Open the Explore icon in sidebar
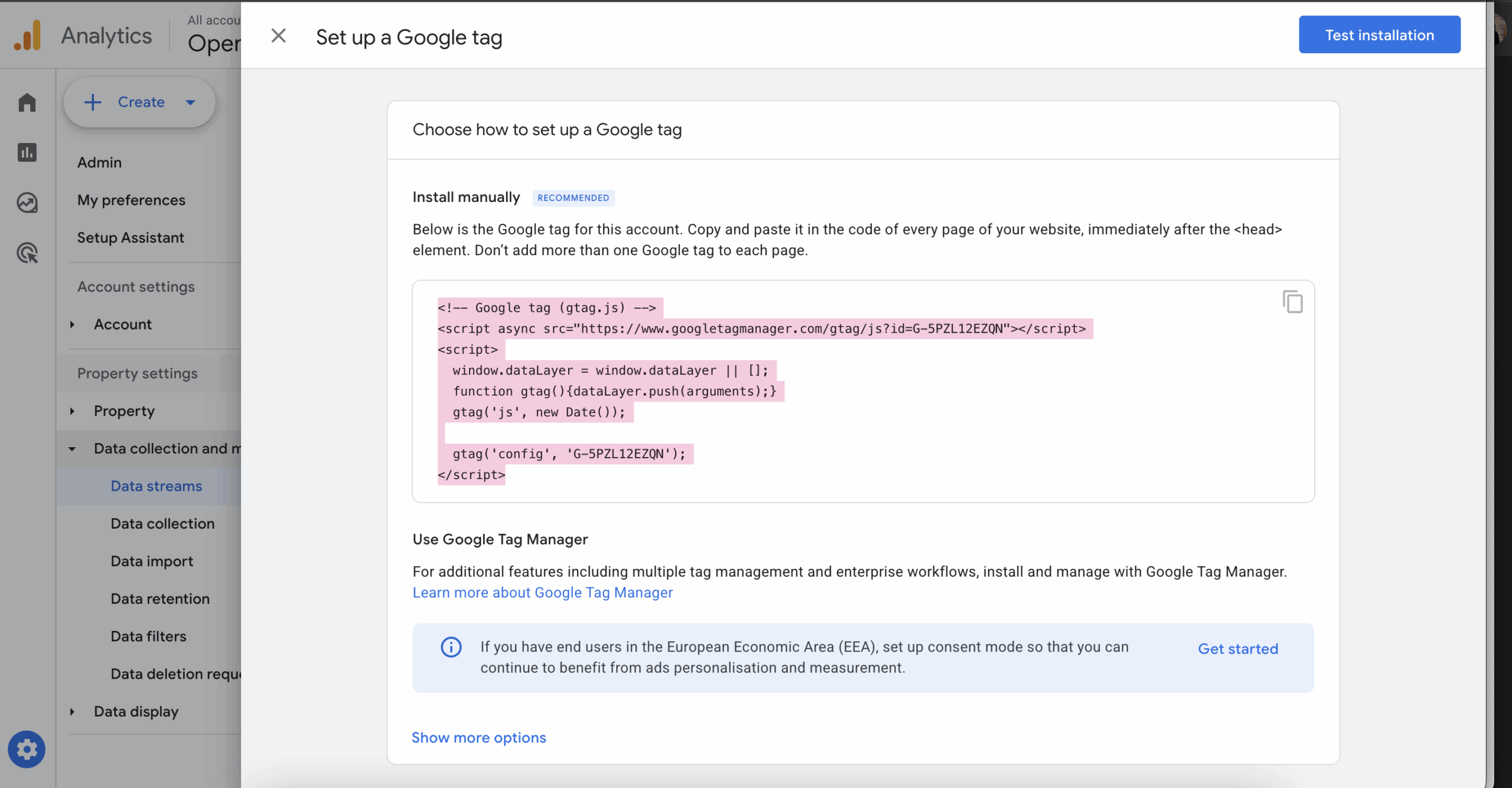The height and width of the screenshot is (788, 1512). (27, 203)
